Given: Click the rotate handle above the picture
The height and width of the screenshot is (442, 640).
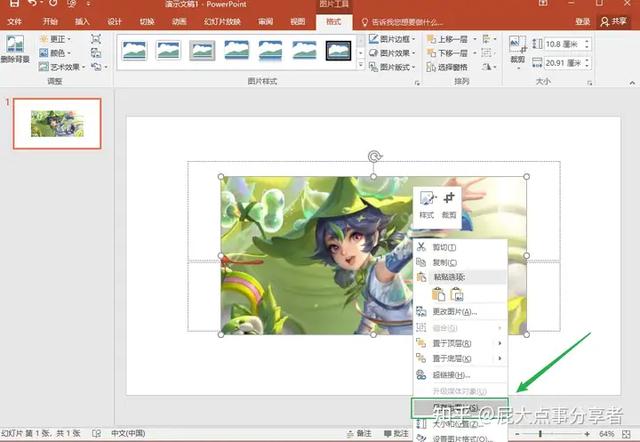Looking at the screenshot, I should click(374, 156).
